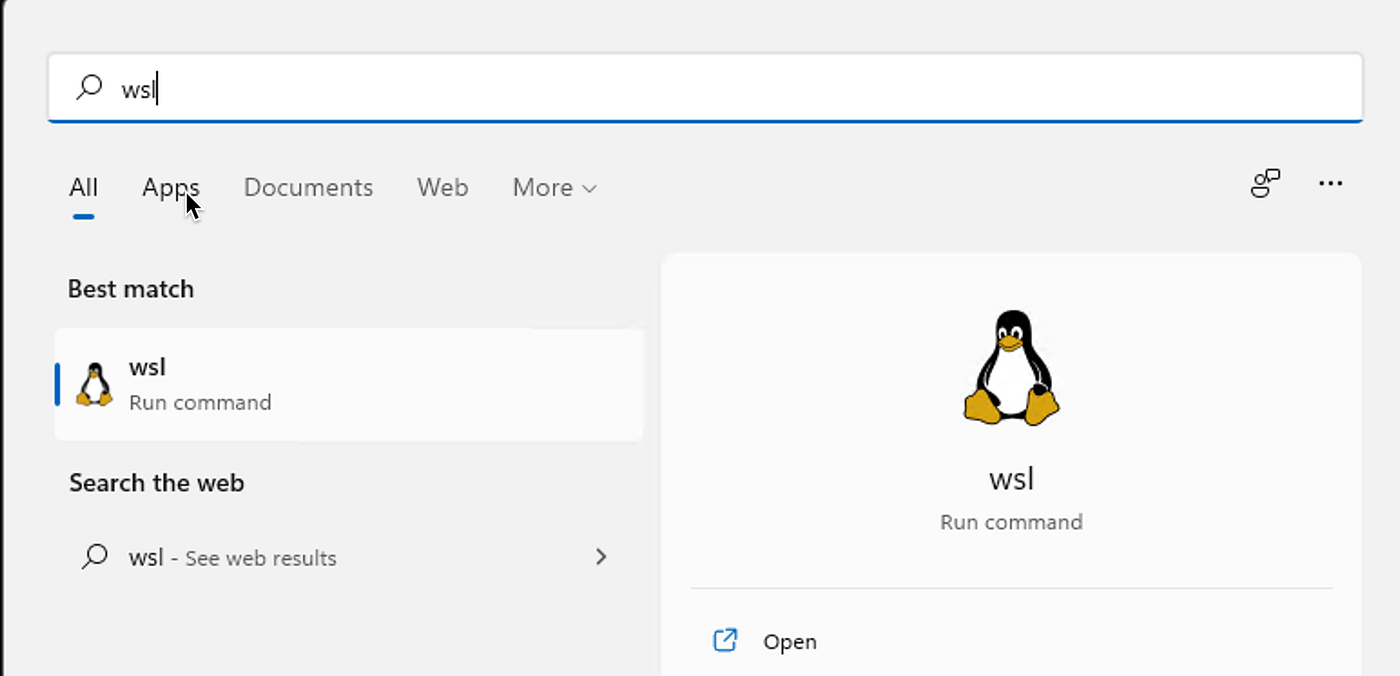Image resolution: width=1400 pixels, height=676 pixels.
Task: Click Open to launch wsl
Action: pos(790,641)
